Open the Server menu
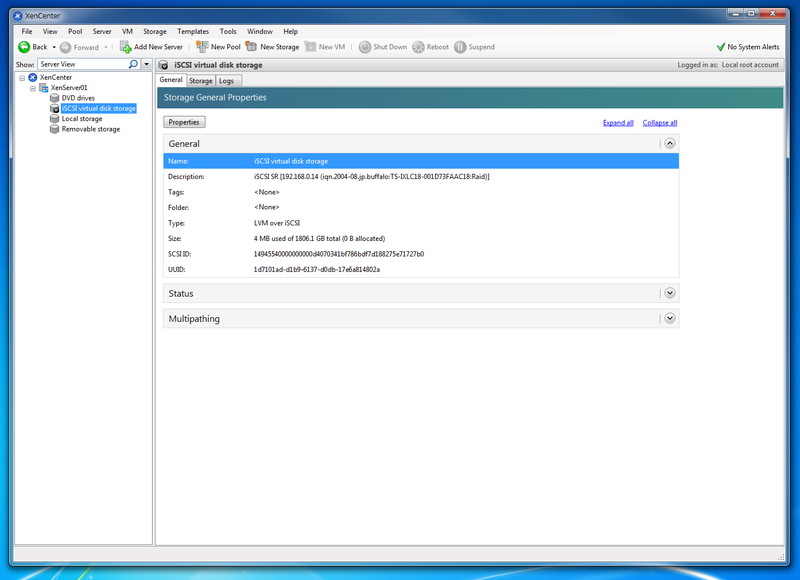800x580 pixels. coord(102,32)
